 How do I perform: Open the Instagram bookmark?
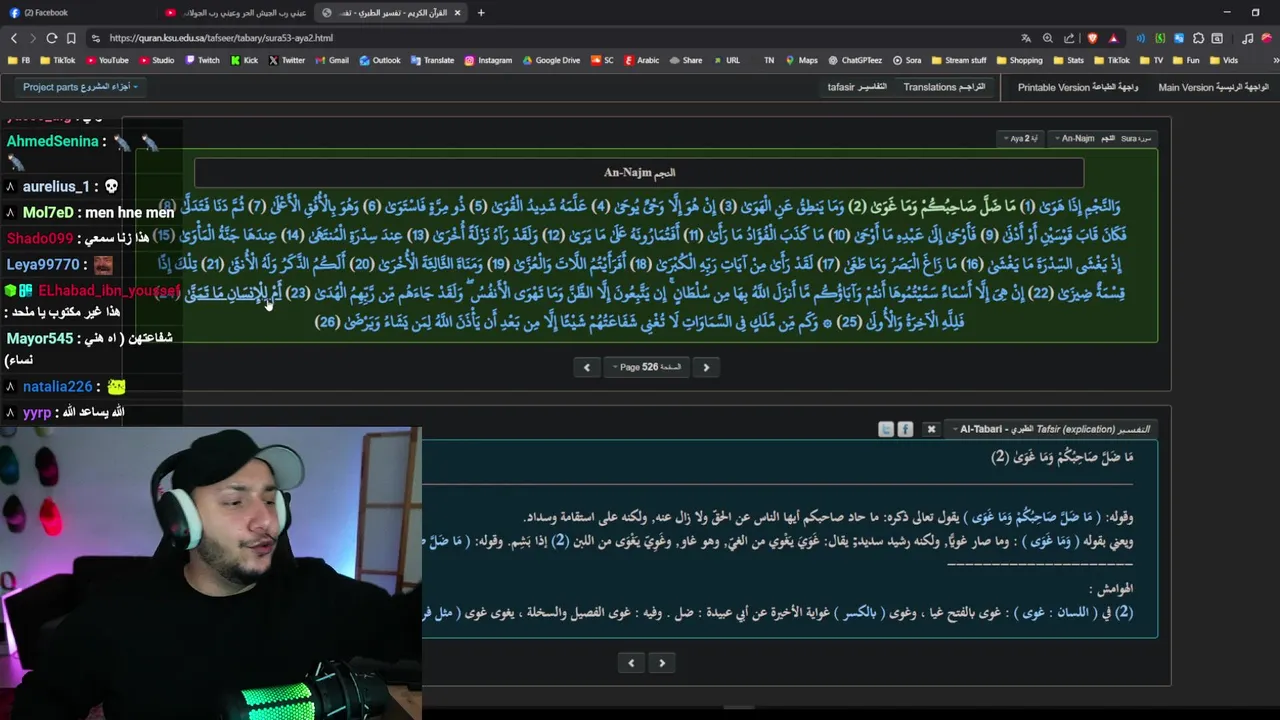[488, 60]
